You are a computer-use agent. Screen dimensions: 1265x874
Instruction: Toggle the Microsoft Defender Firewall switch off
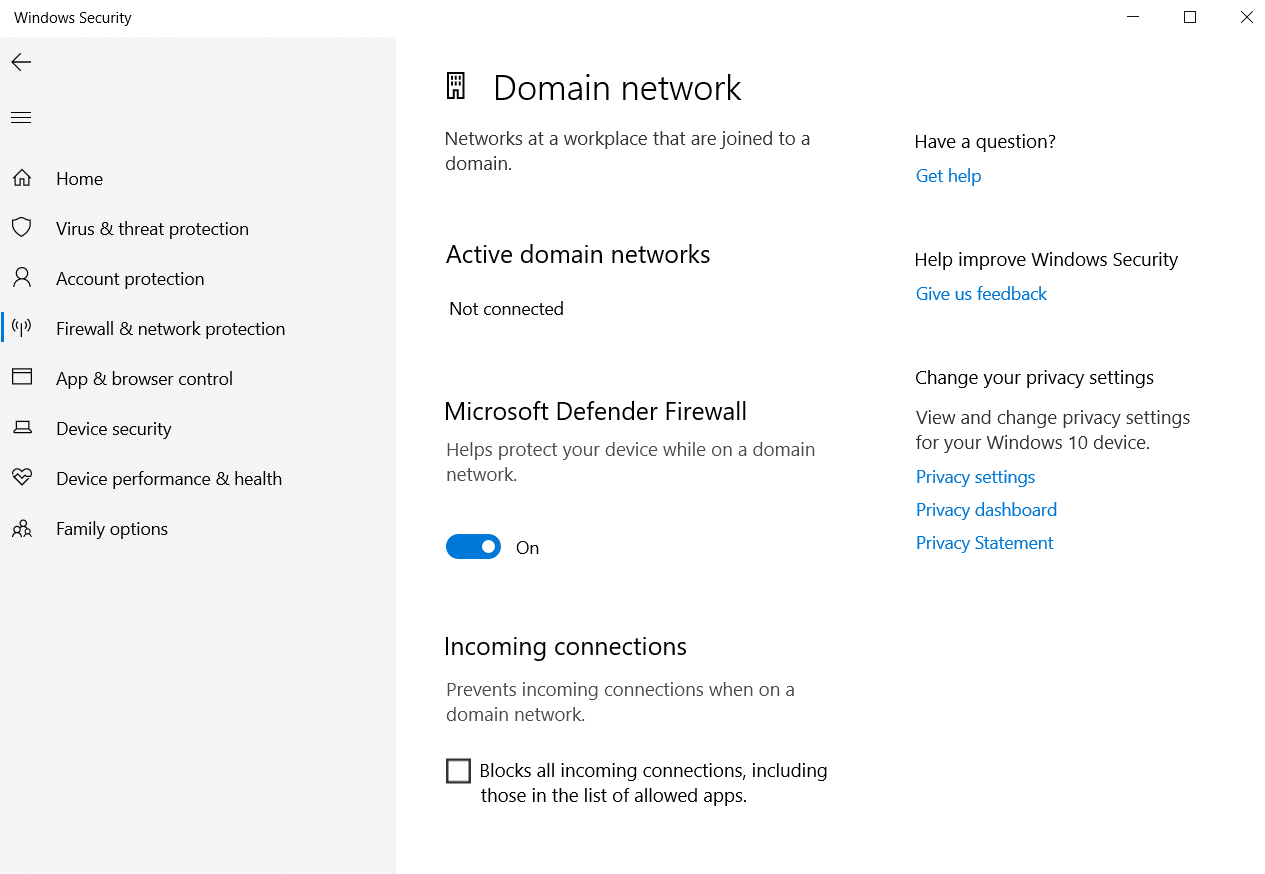[473, 546]
